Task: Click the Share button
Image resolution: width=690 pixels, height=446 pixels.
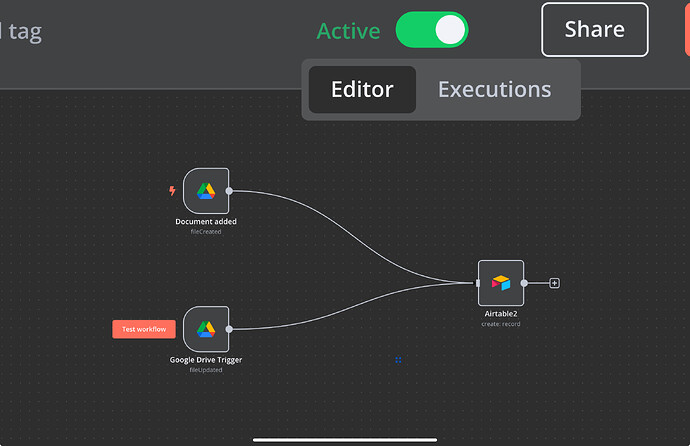Action: [595, 29]
